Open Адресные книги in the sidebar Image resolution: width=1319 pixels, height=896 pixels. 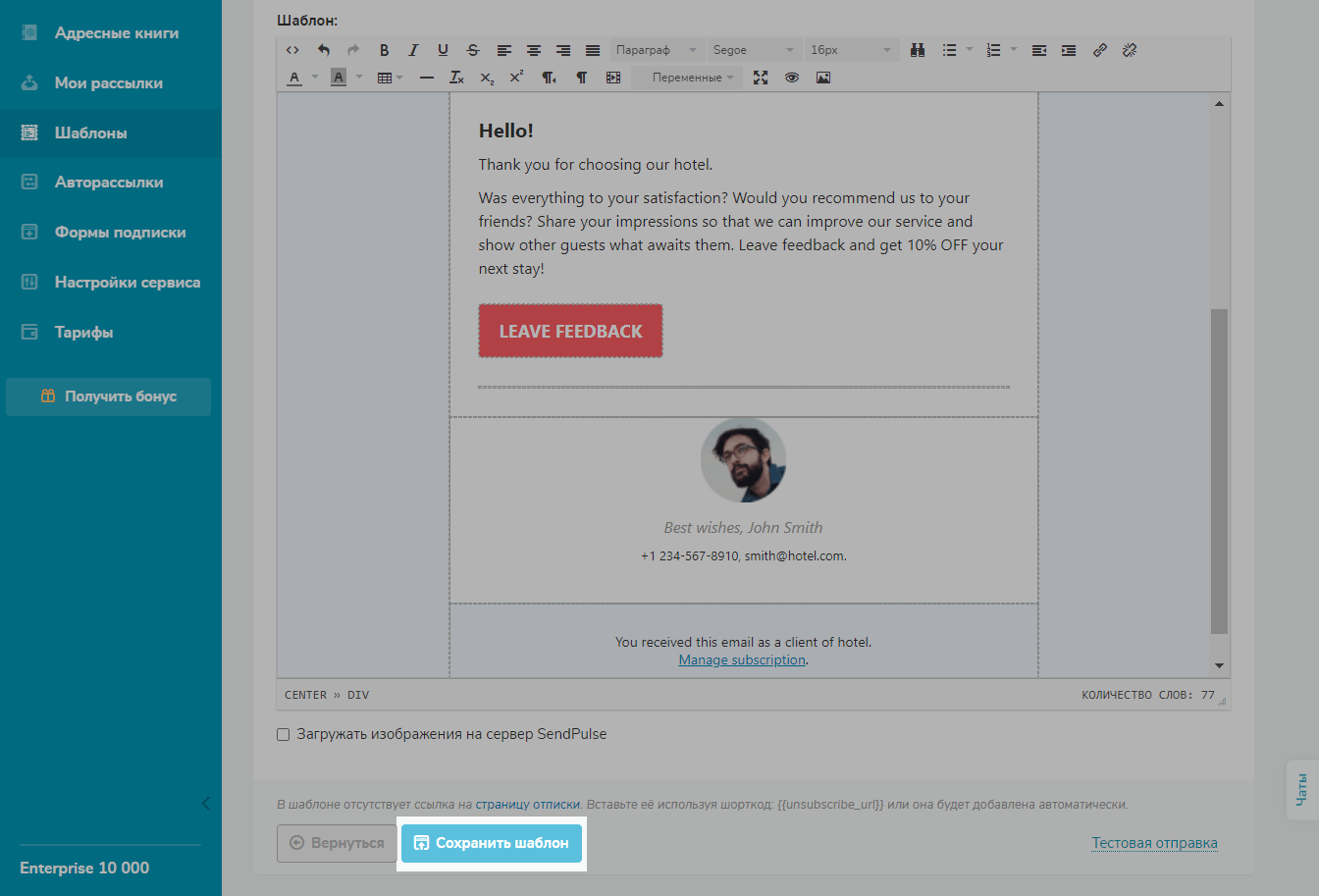tap(111, 33)
